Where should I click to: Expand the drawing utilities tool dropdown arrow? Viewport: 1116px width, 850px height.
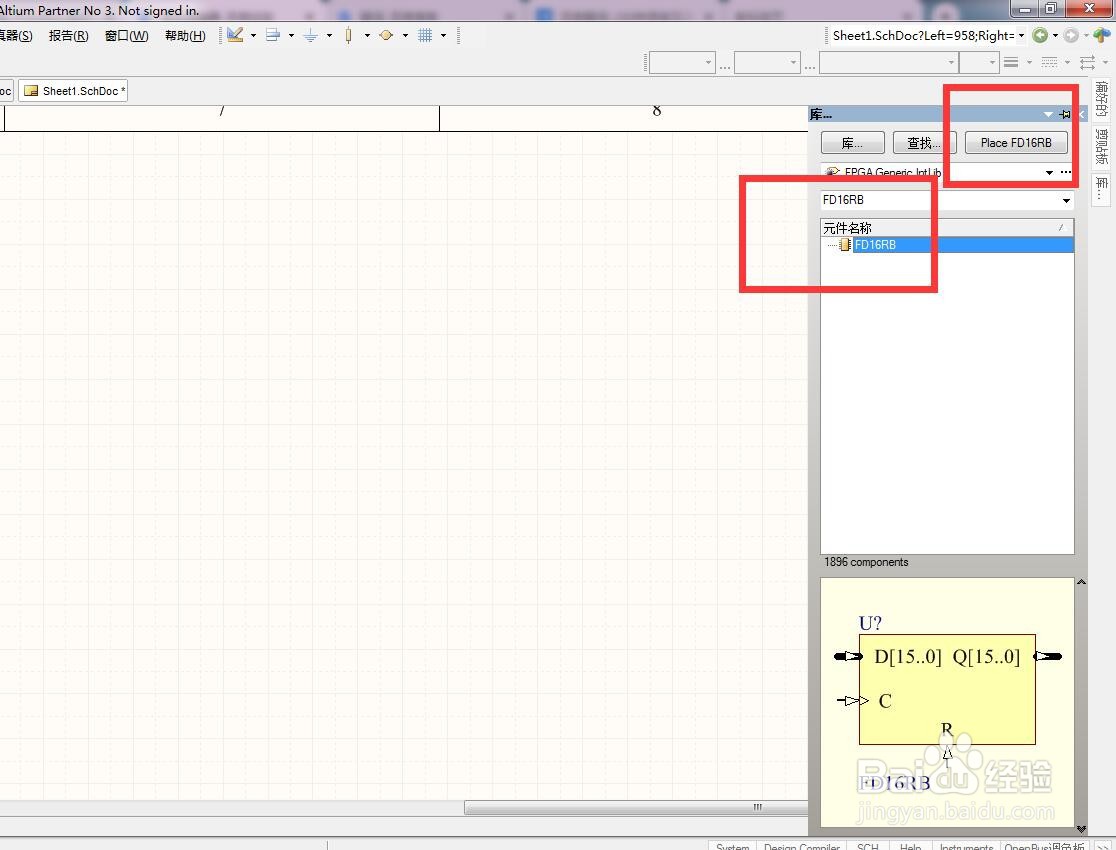[x=253, y=35]
